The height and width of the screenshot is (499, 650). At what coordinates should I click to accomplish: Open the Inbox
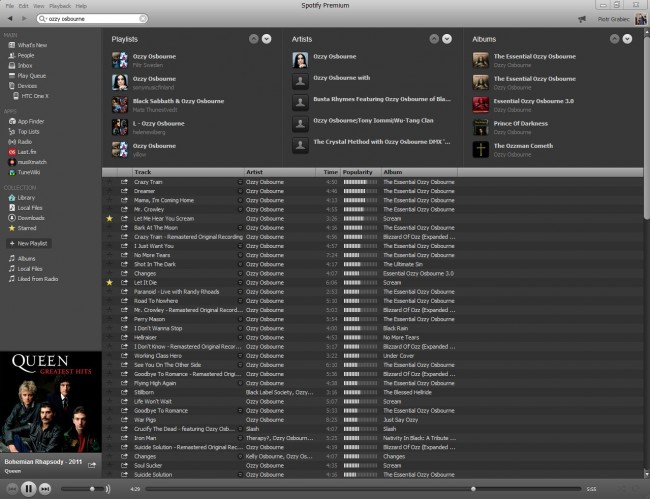pos(21,65)
